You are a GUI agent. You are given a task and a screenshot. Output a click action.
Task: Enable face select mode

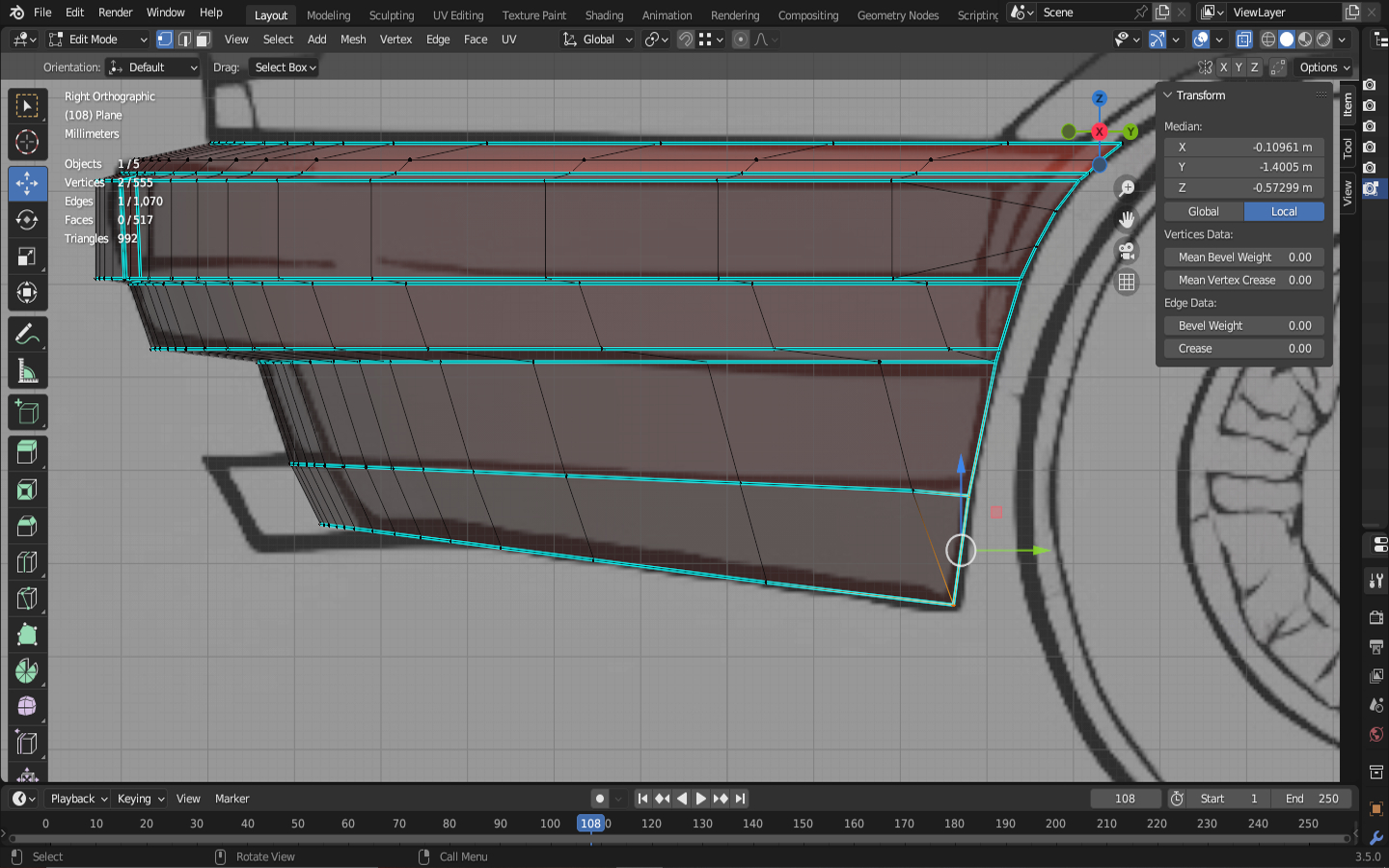(203, 40)
